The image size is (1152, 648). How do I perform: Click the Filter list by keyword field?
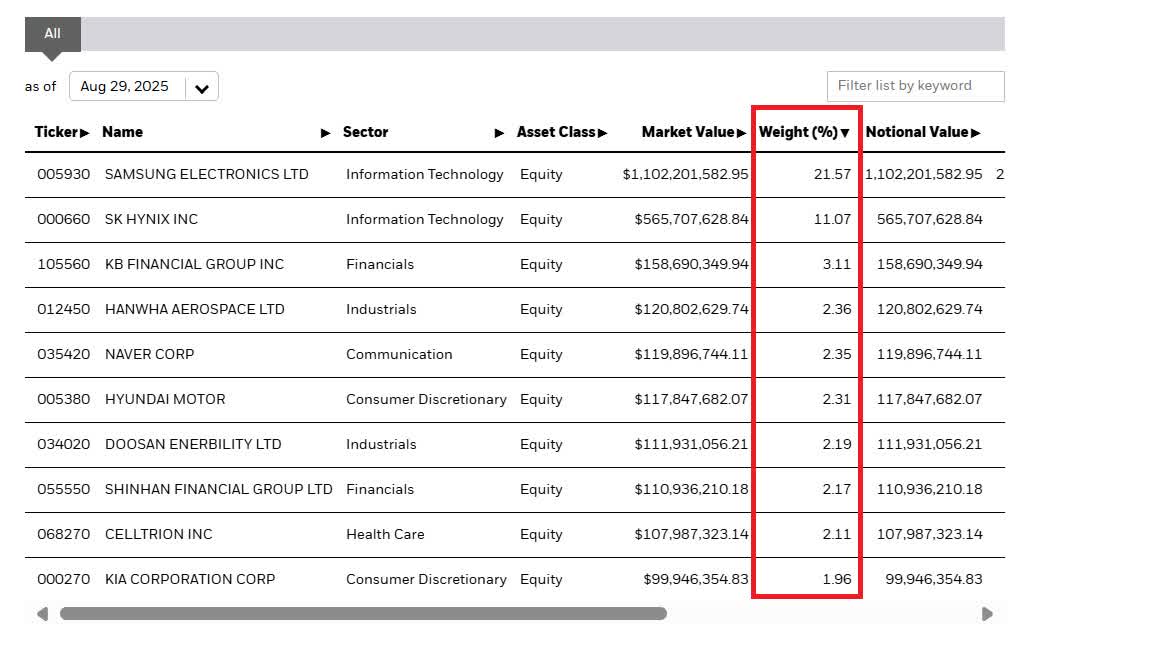[915, 86]
